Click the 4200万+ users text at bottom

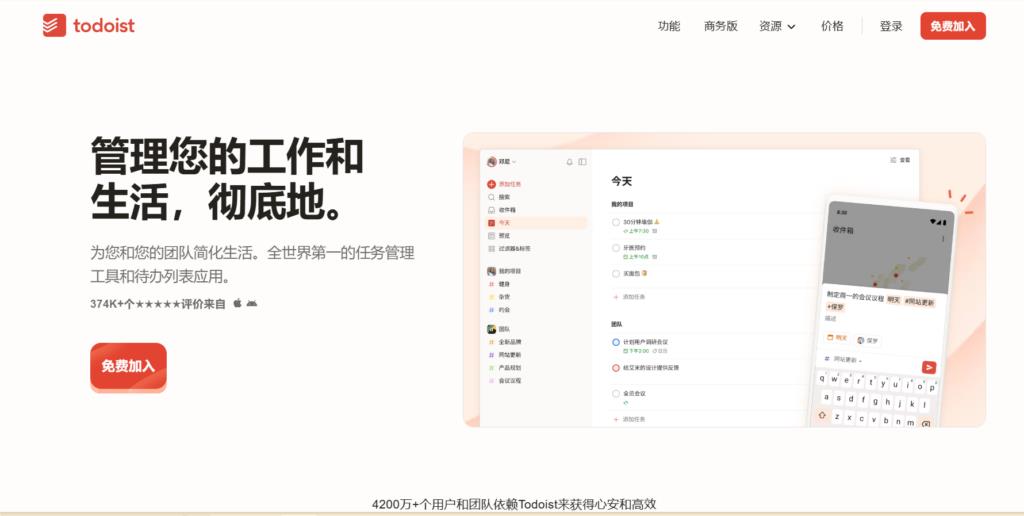514,504
